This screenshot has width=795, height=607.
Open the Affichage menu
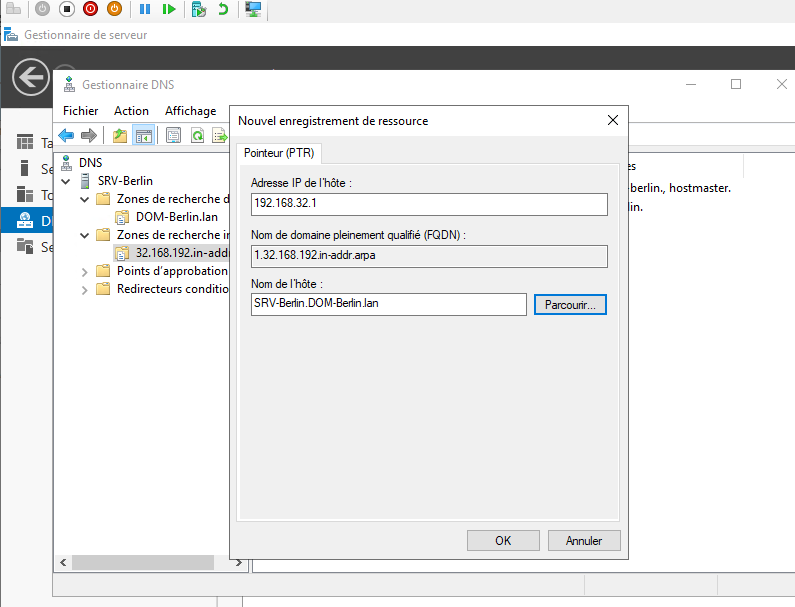click(190, 111)
